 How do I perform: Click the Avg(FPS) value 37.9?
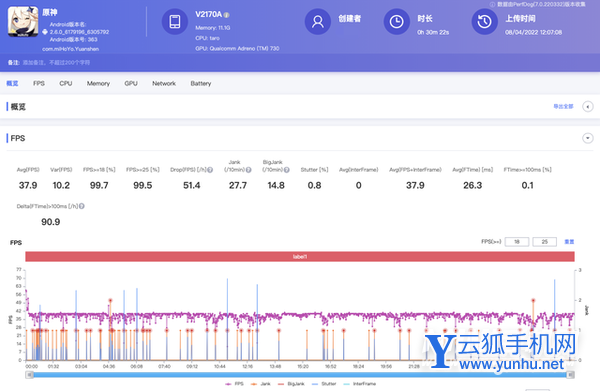[x=28, y=186]
